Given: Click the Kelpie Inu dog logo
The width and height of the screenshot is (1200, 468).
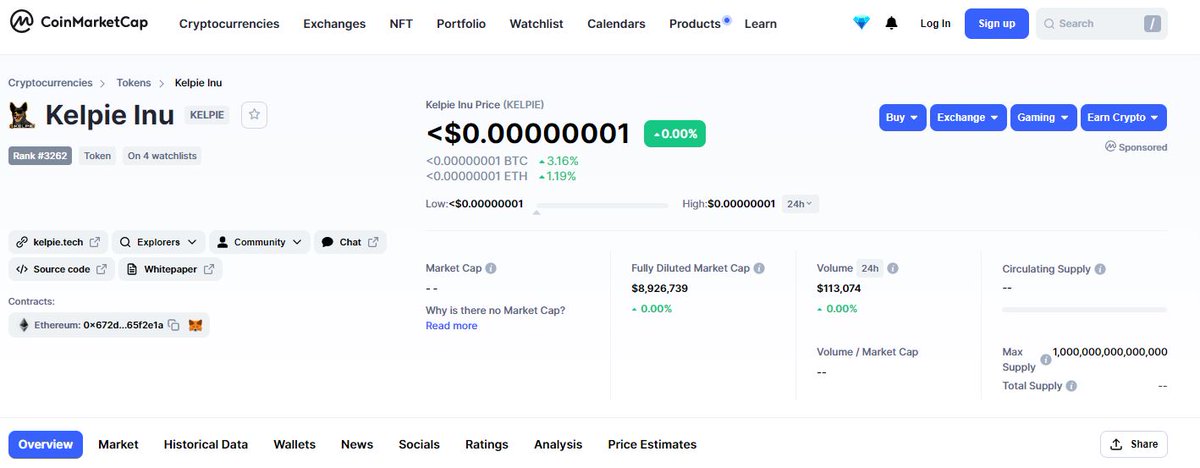Looking at the screenshot, I should pyautogui.click(x=22, y=115).
